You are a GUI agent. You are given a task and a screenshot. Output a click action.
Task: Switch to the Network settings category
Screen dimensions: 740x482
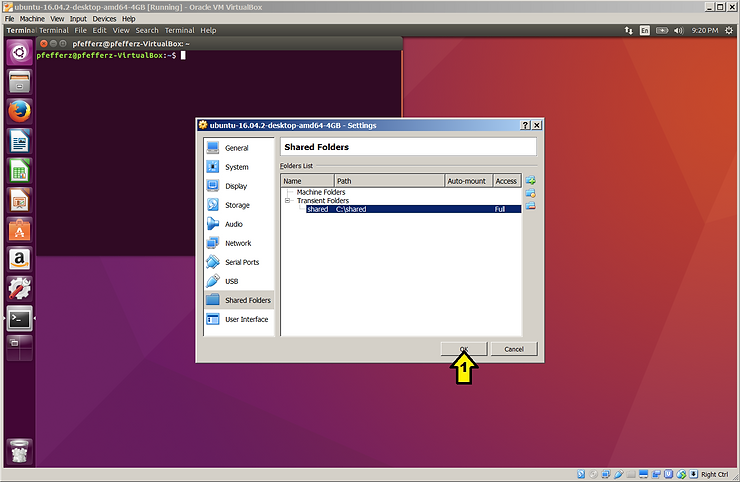238,243
